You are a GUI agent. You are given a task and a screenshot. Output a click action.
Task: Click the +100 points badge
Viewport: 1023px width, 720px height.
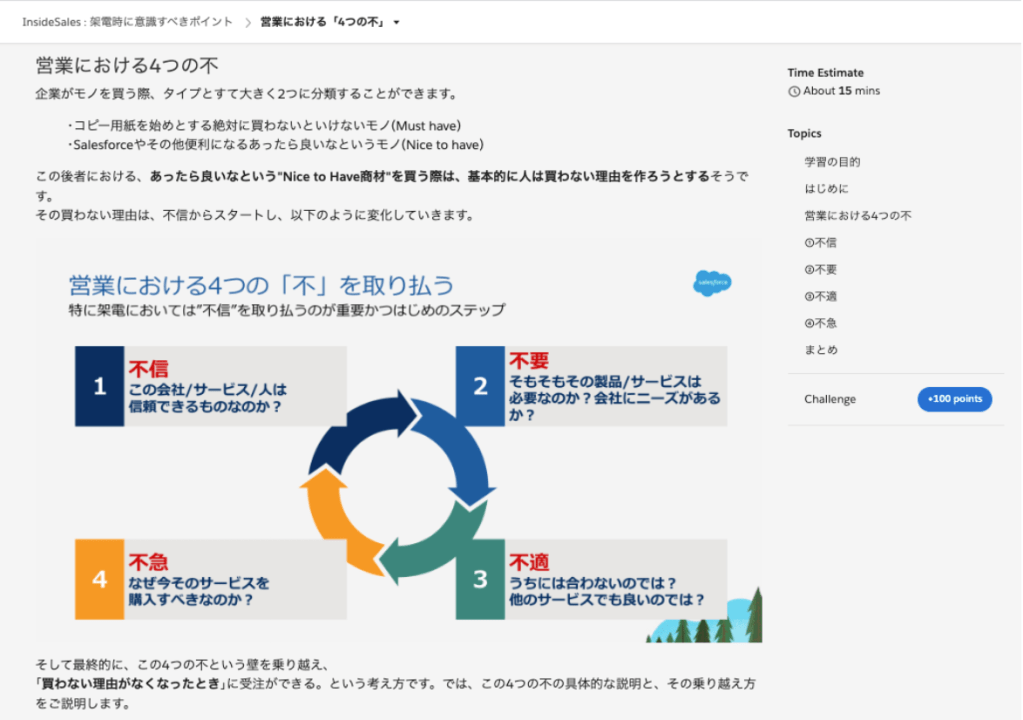(x=954, y=399)
